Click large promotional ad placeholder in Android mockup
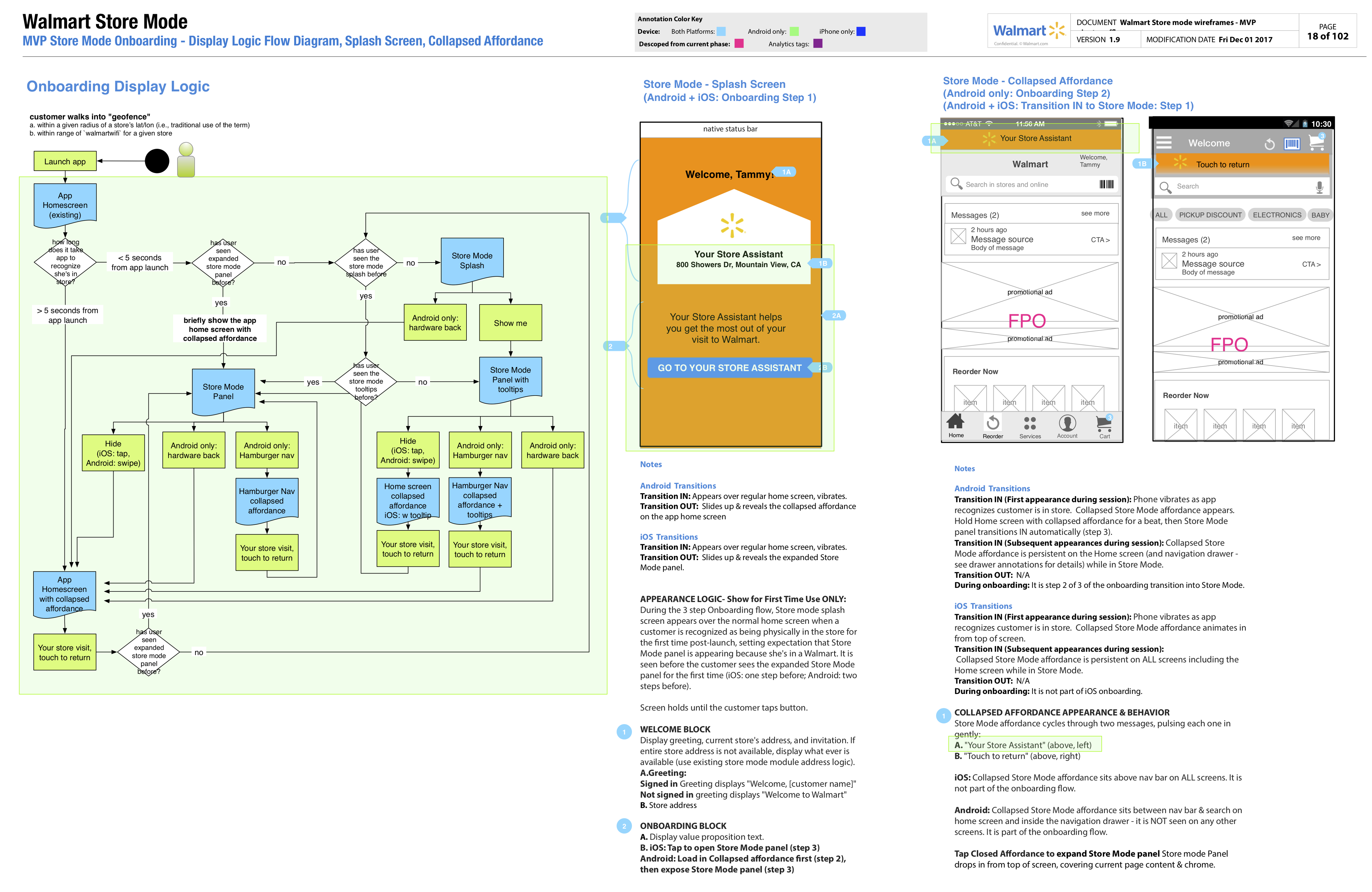The height and width of the screenshot is (892, 1372). point(1241,316)
